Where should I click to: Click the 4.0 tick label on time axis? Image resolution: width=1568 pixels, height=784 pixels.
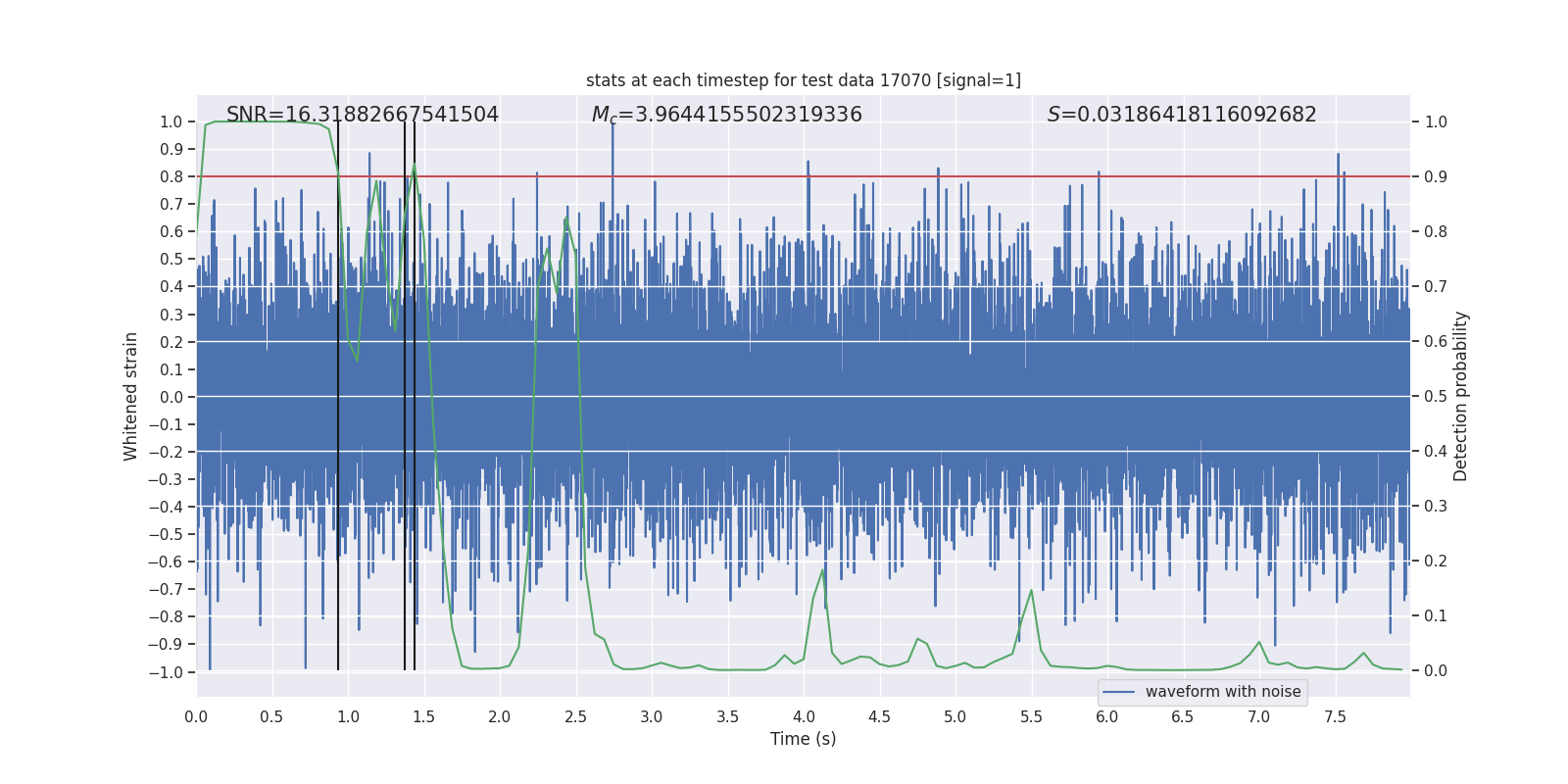coord(804,716)
